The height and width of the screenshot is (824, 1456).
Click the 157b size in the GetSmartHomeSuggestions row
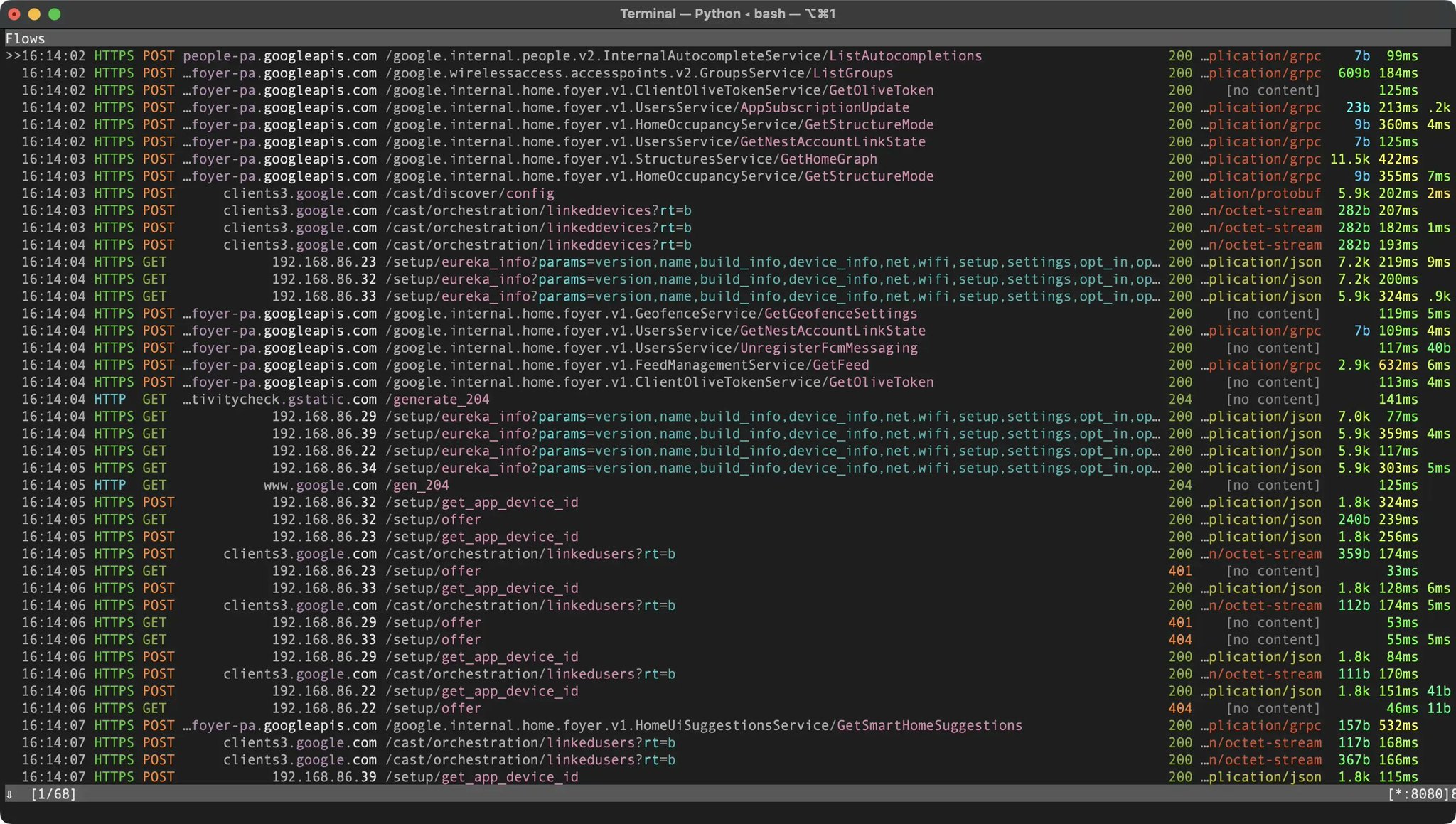click(1354, 725)
